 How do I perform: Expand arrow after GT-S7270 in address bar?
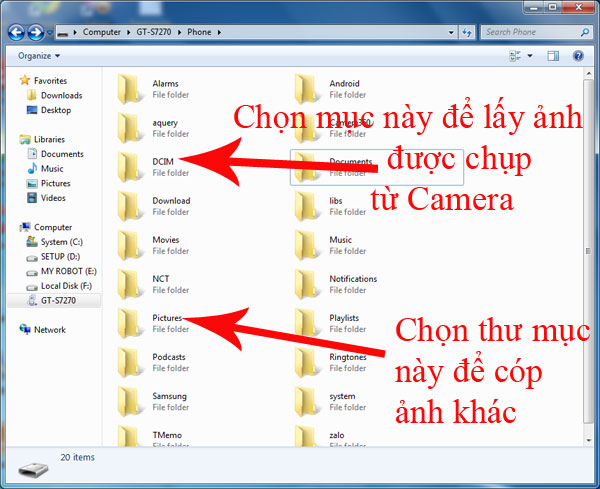pos(179,33)
